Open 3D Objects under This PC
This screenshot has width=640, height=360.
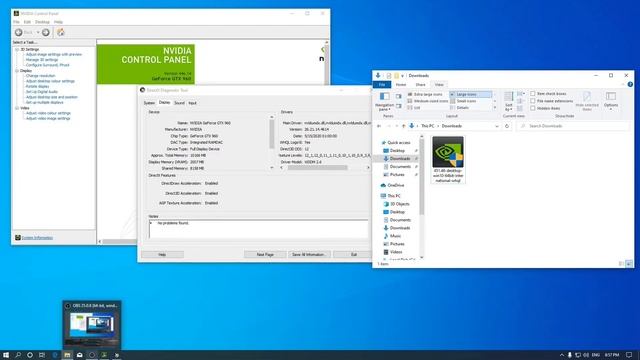coord(396,204)
